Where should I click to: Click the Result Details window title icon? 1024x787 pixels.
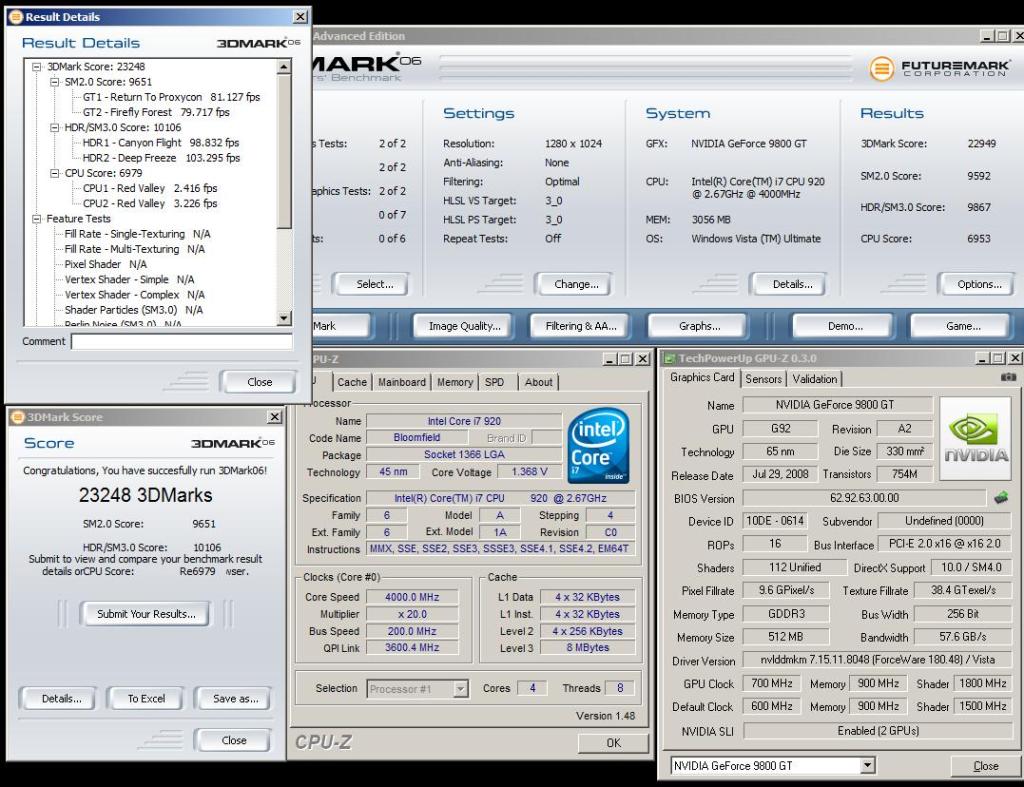point(16,17)
